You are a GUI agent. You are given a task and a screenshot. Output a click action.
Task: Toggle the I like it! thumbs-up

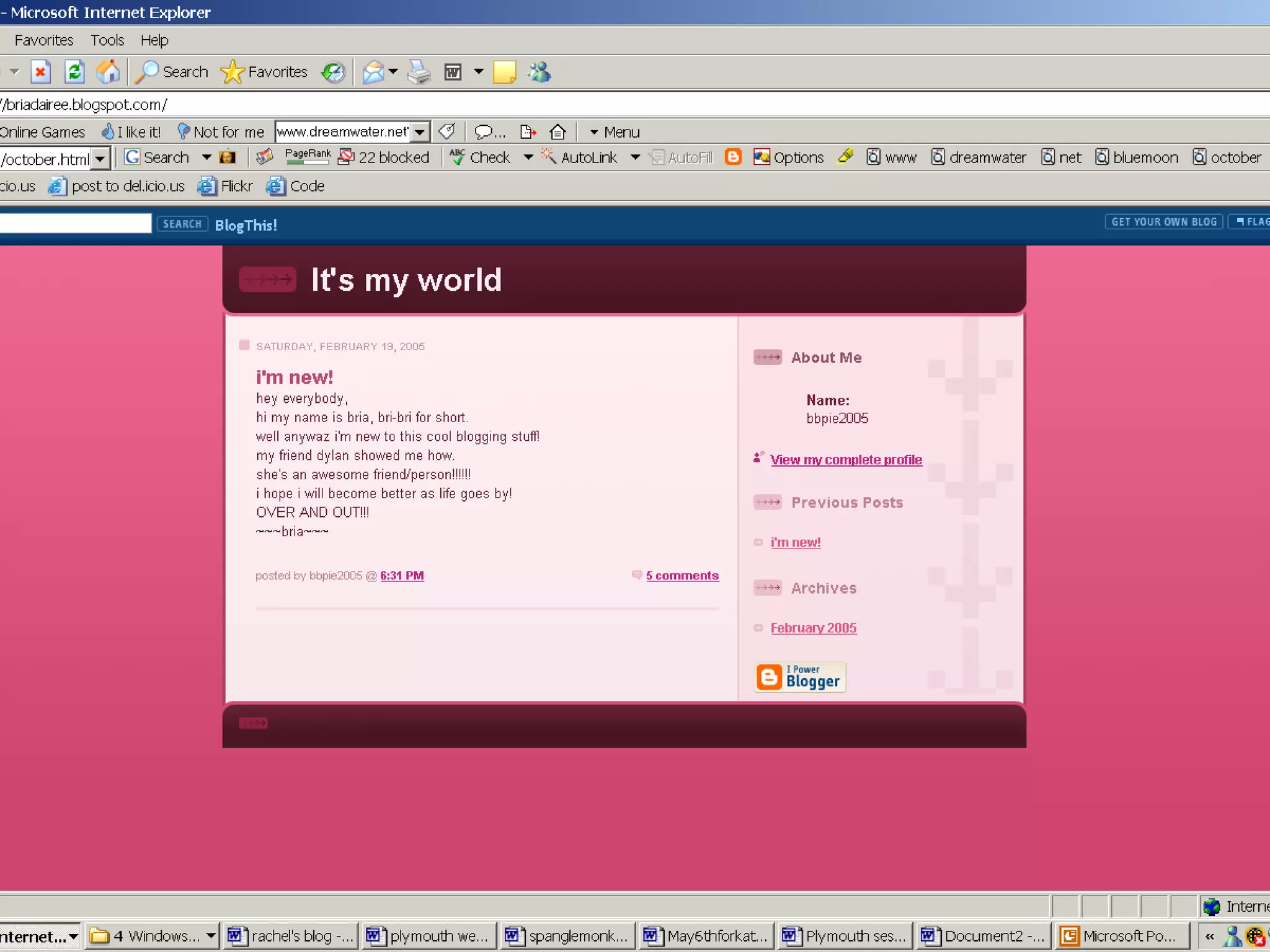[131, 132]
